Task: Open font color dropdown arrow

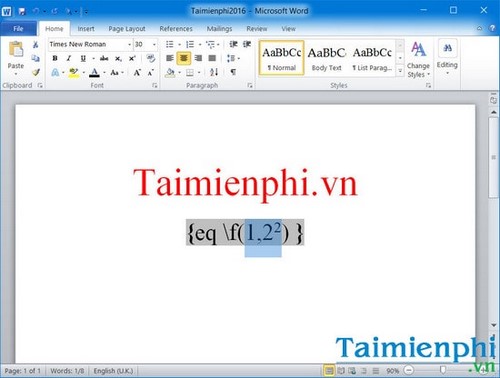Action: [104, 73]
